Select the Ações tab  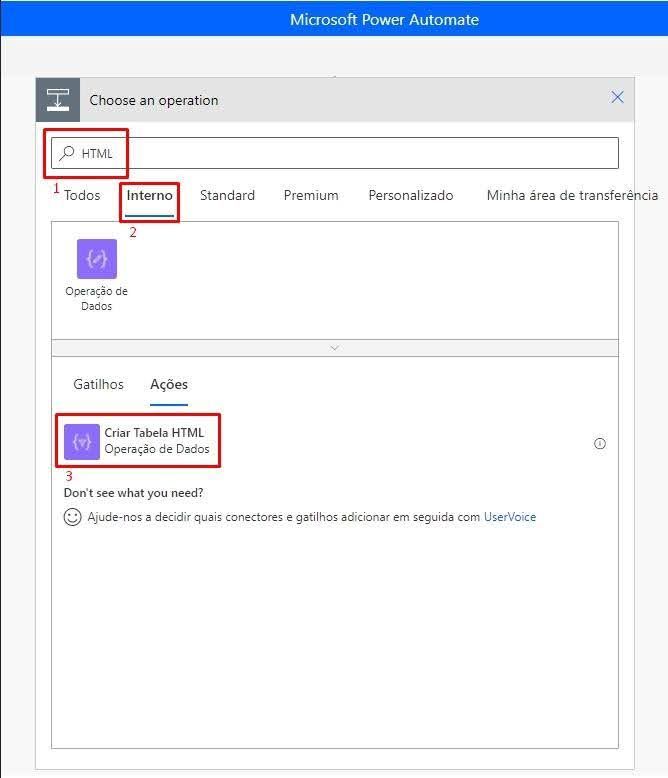[x=169, y=384]
